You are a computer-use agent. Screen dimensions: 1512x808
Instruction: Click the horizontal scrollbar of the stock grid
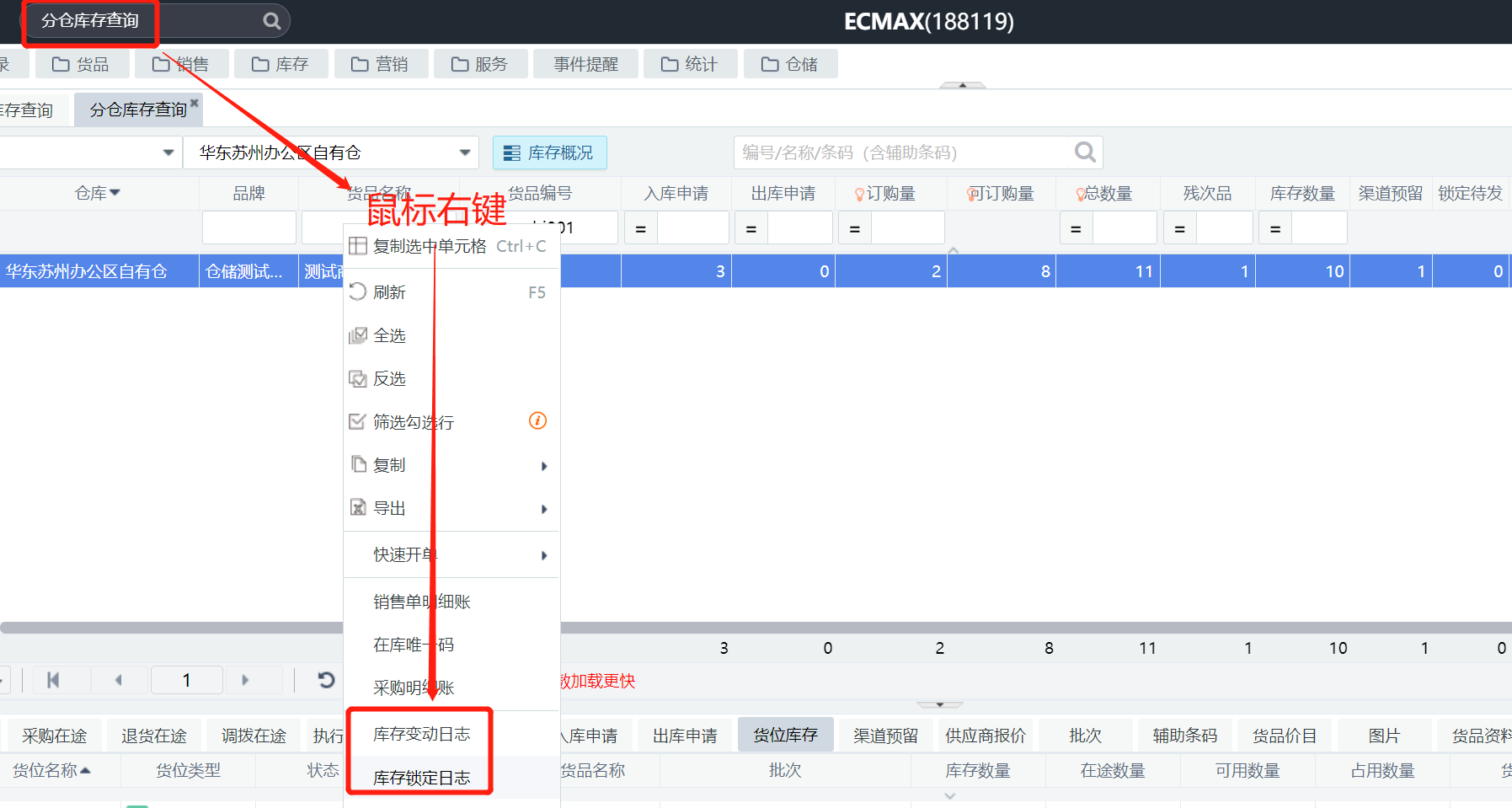(x=756, y=628)
